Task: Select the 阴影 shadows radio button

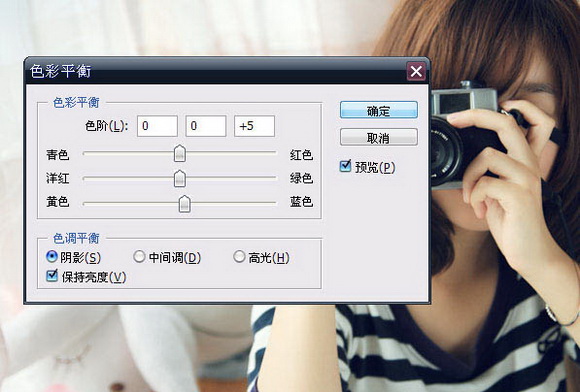Action: coord(52,256)
